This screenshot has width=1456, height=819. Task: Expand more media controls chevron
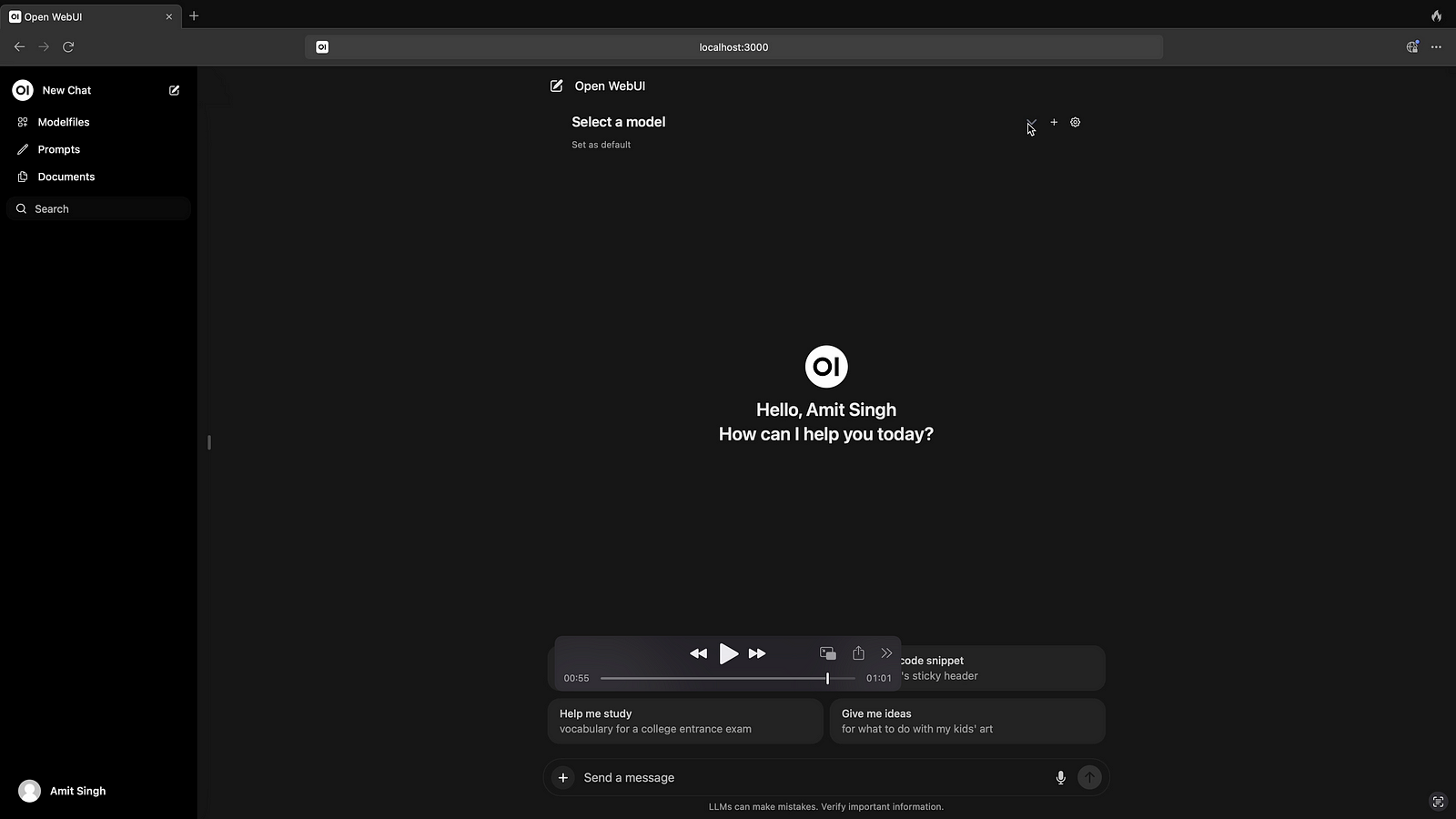point(886,653)
